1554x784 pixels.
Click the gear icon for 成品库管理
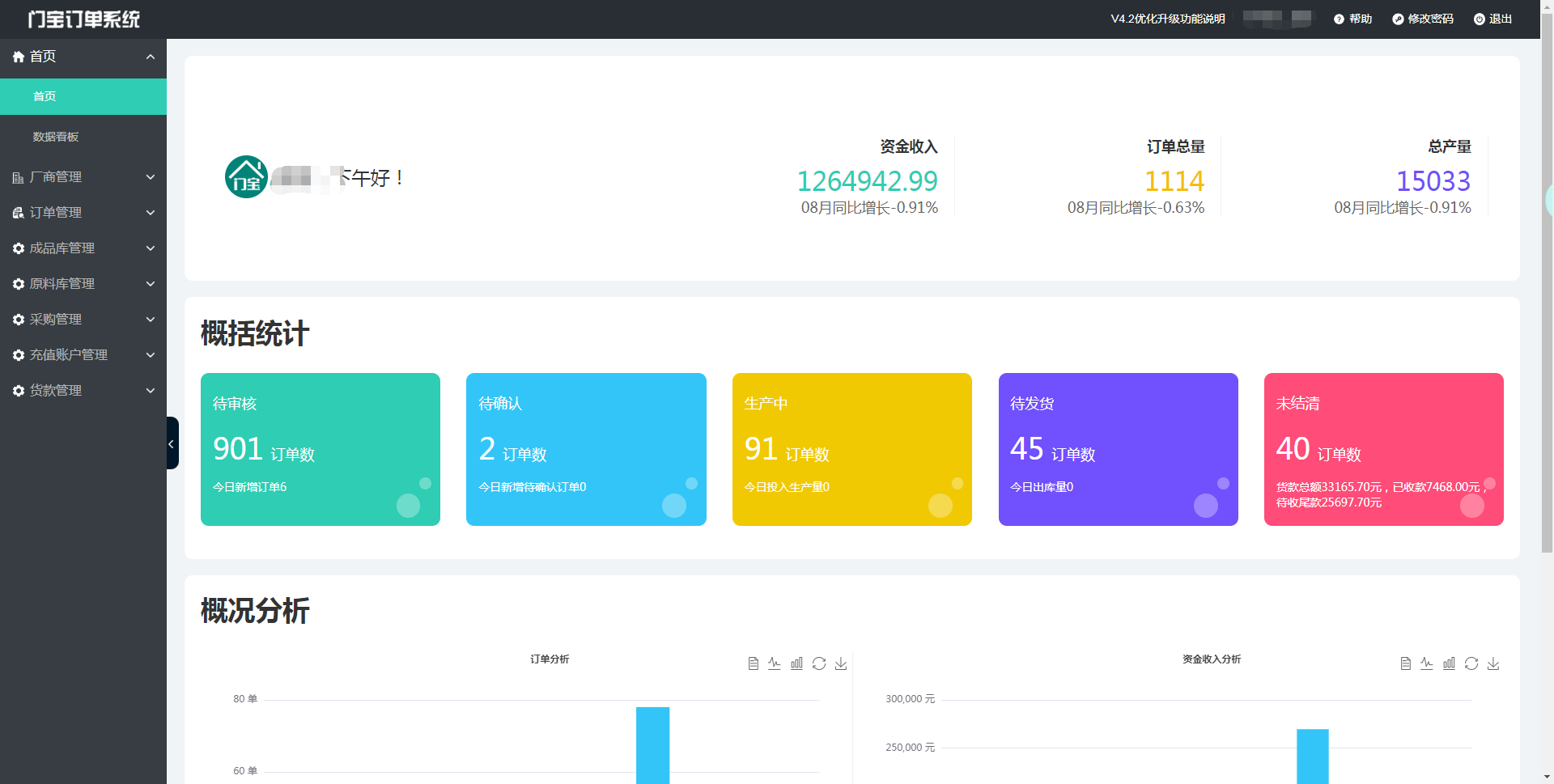pyautogui.click(x=19, y=248)
